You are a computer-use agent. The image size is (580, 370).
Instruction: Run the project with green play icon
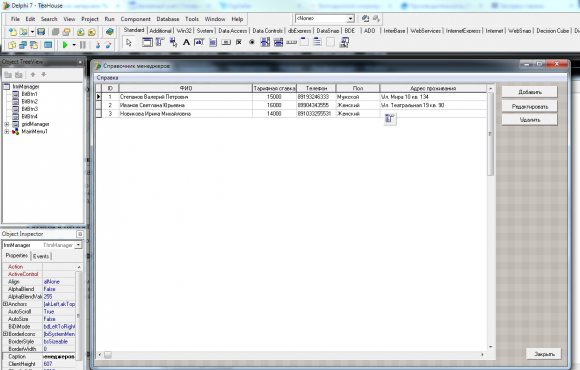pos(65,45)
